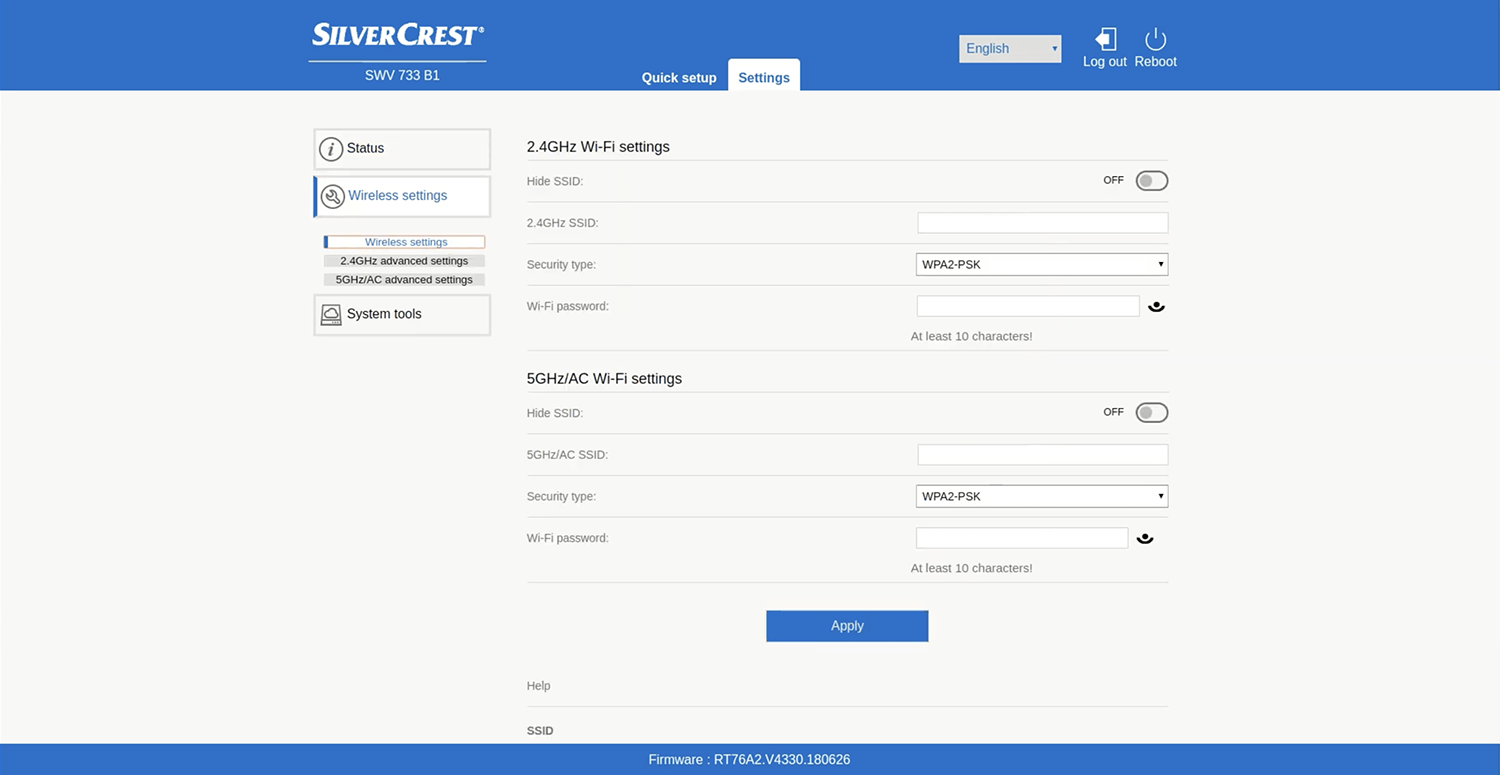Toggle Hide SSID for 2.4GHz Wi-Fi
Viewport: 1500px width, 775px height.
[1151, 181]
